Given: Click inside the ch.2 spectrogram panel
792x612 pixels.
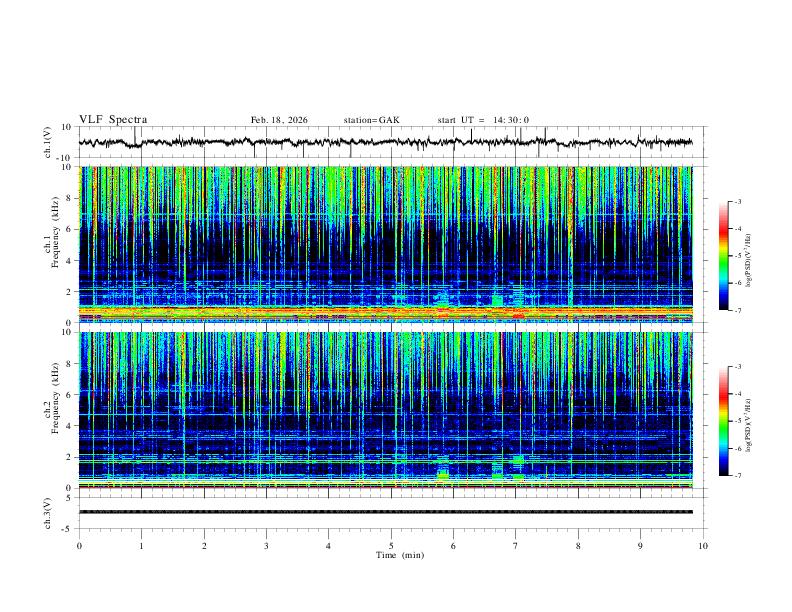Looking at the screenshot, I should click(x=385, y=410).
